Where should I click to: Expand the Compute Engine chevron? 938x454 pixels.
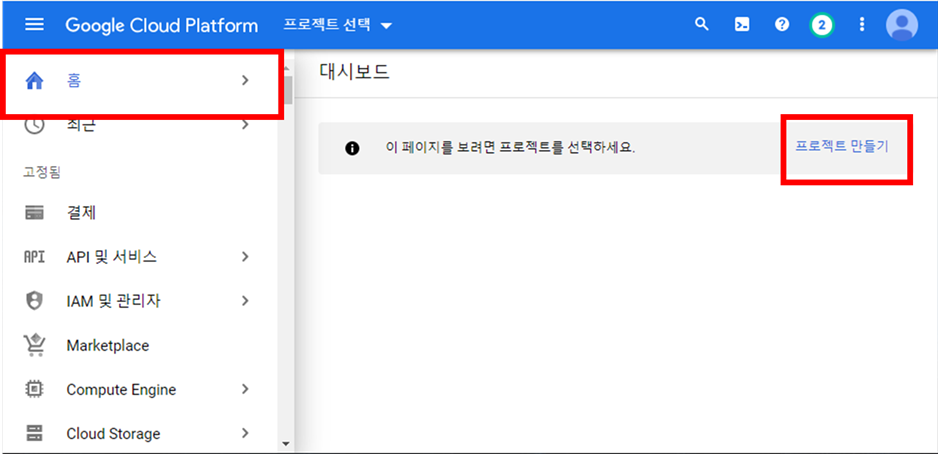tap(245, 389)
